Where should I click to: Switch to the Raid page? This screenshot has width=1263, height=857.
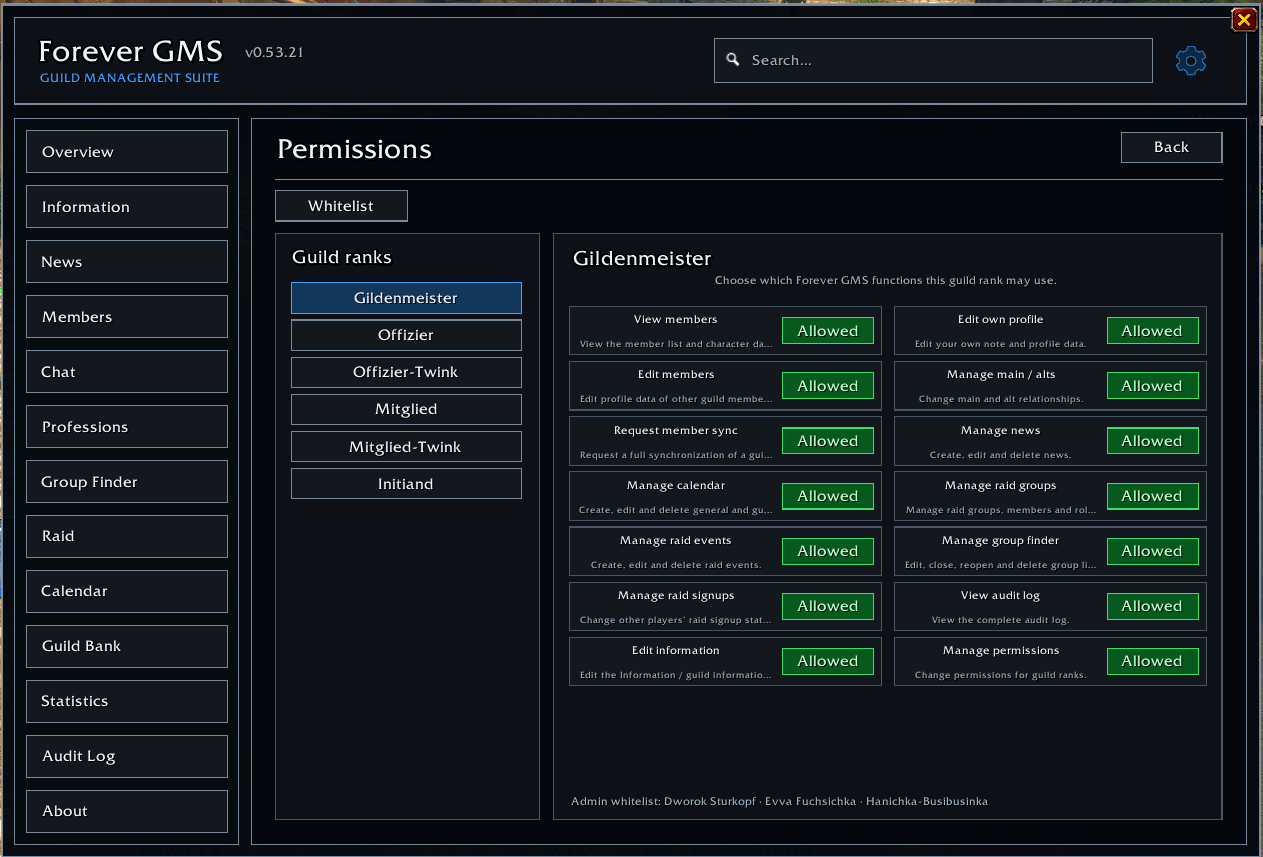tap(127, 536)
